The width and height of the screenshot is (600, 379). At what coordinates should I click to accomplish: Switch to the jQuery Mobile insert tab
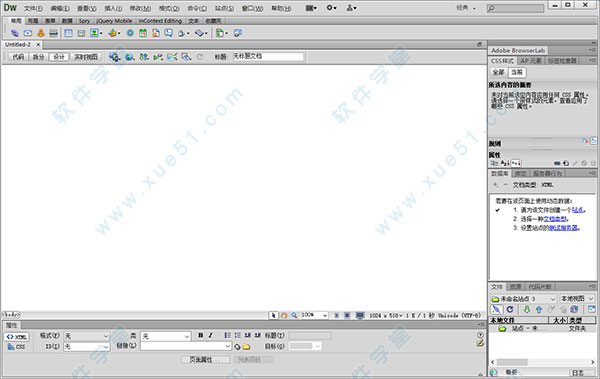[x=114, y=21]
